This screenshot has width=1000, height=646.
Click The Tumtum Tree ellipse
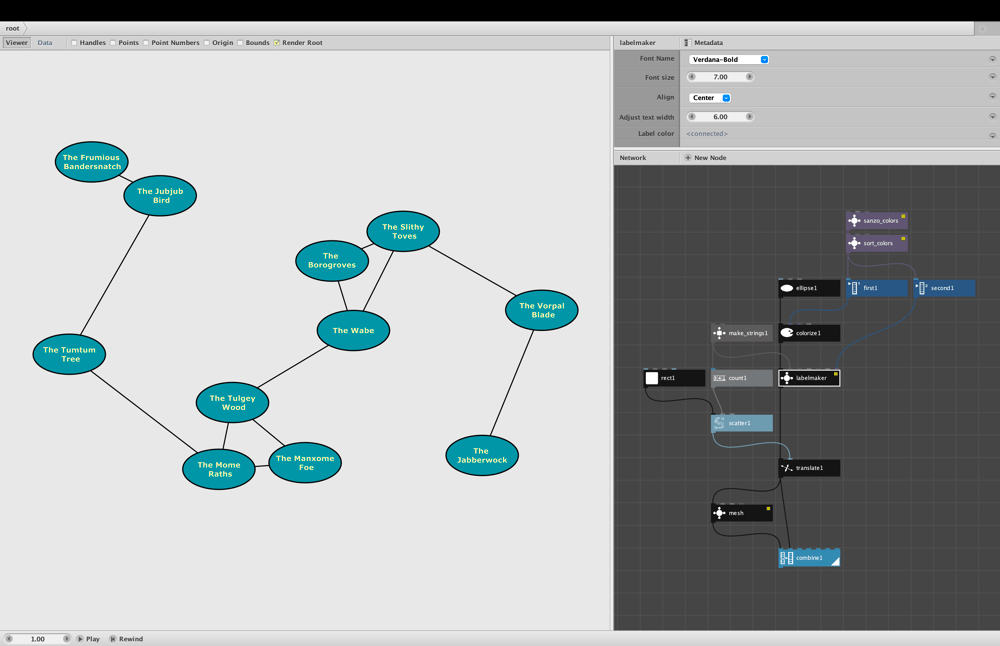pos(70,354)
